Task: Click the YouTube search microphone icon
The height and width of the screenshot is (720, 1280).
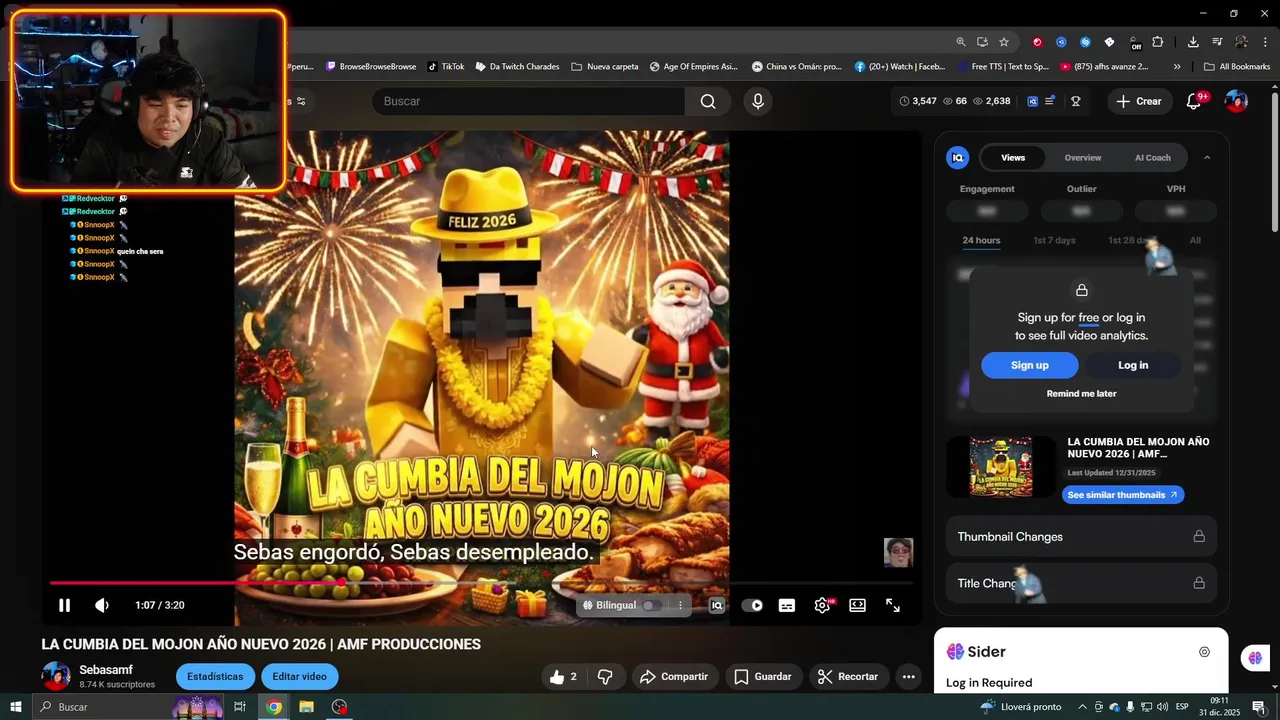Action: (x=757, y=101)
